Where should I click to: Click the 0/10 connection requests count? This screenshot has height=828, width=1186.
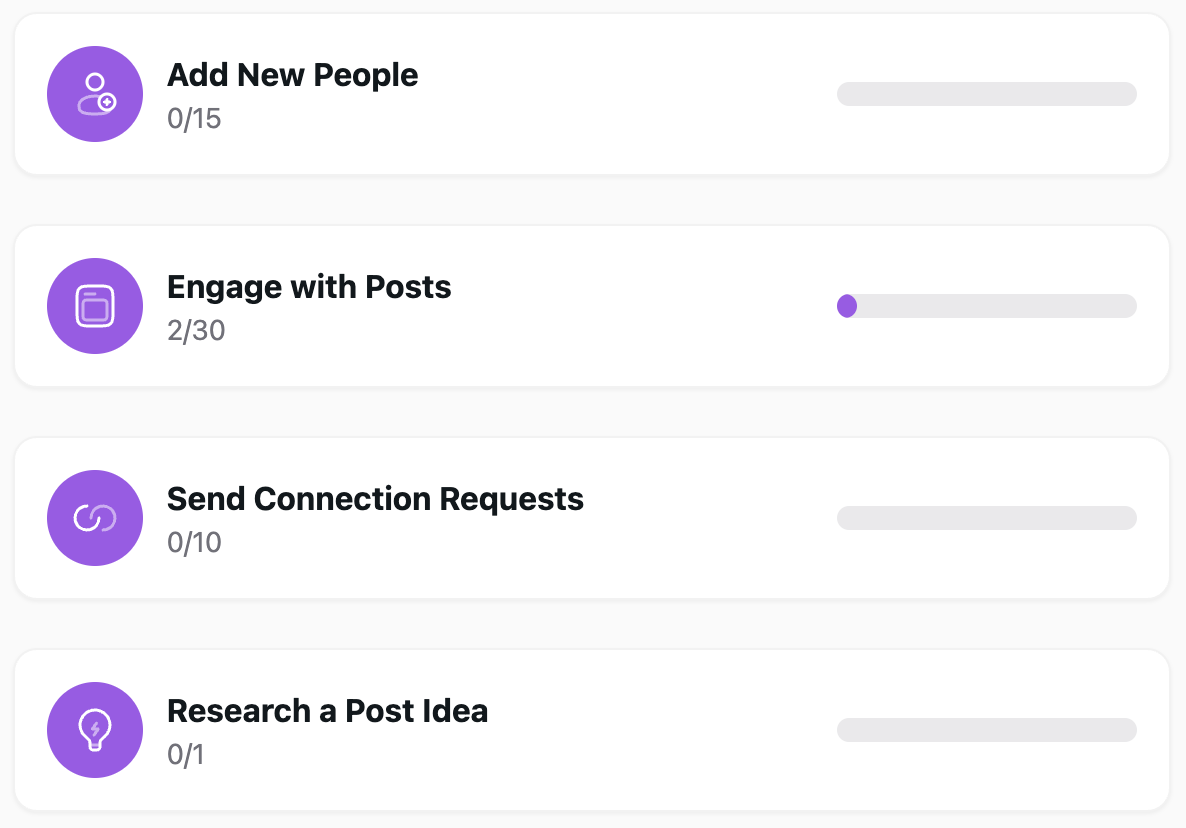194,543
